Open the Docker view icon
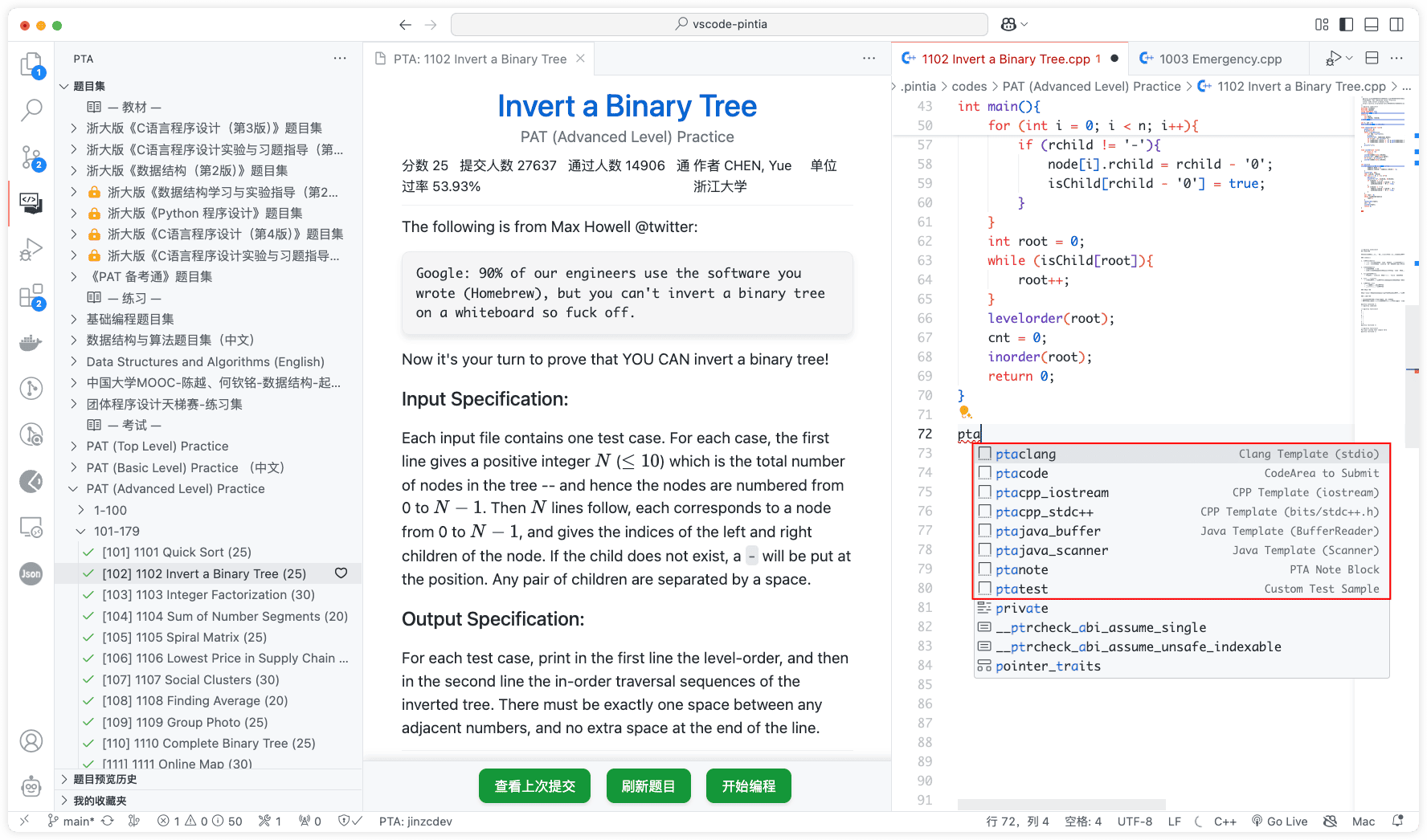Viewport: 1427px width, 840px height. [x=31, y=343]
